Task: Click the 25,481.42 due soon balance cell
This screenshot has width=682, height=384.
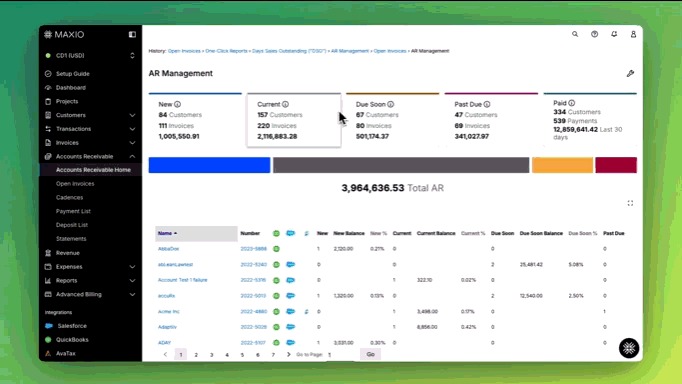Action: click(531, 264)
